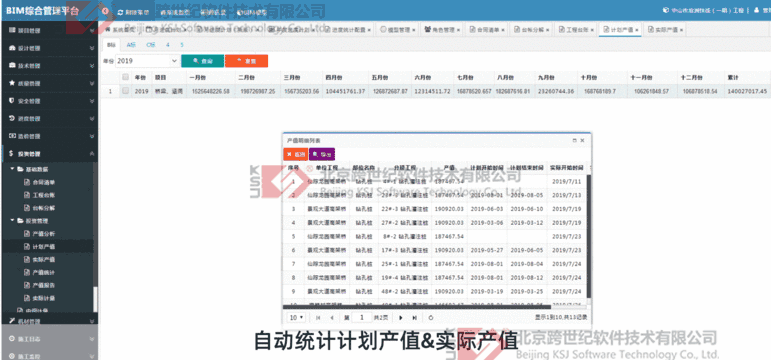Collapse the 基础数据 folder triangle
The width and height of the screenshot is (771, 360).
coord(12,169)
